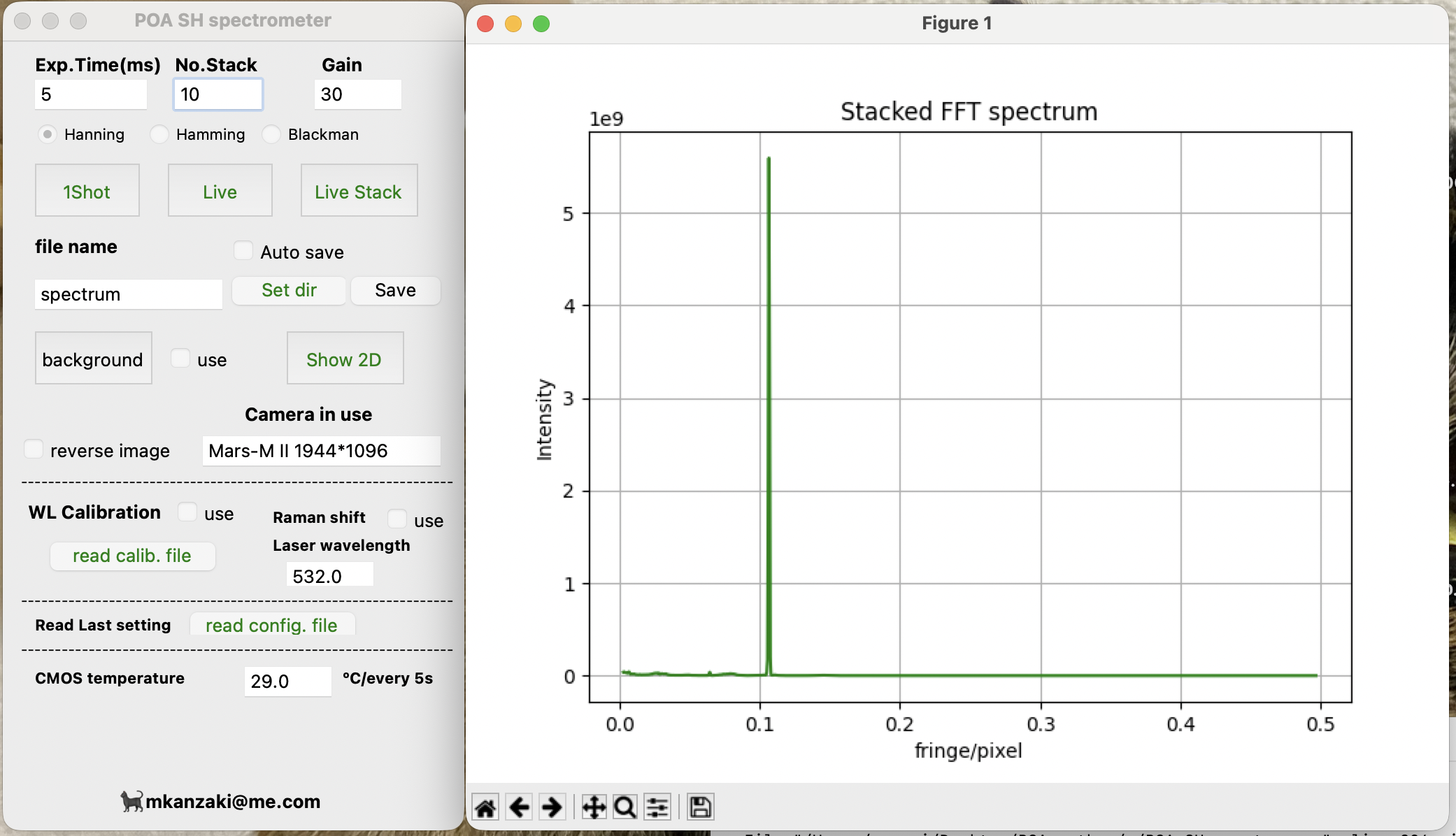1456x836 pixels.
Task: Select the Blackman window radio button
Action: (x=271, y=134)
